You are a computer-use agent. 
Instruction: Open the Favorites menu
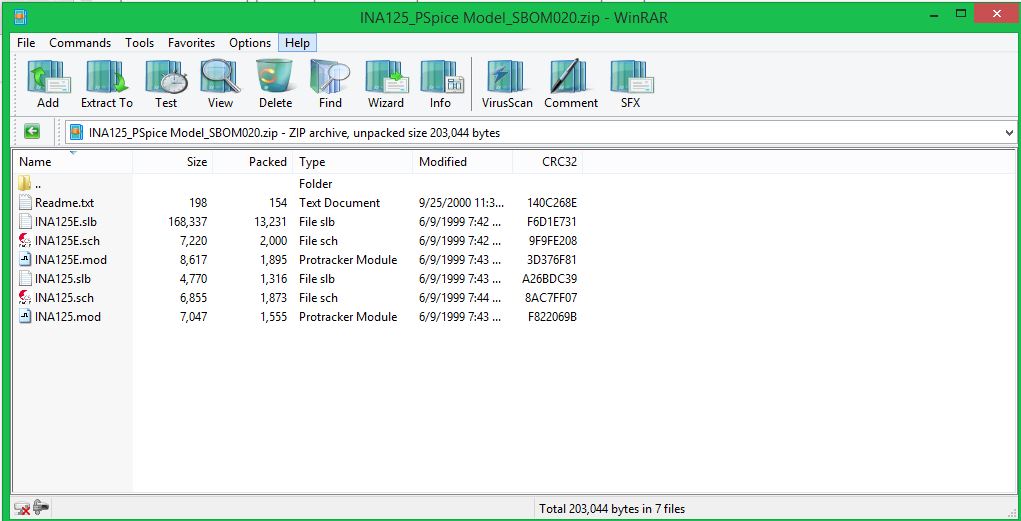pos(191,43)
